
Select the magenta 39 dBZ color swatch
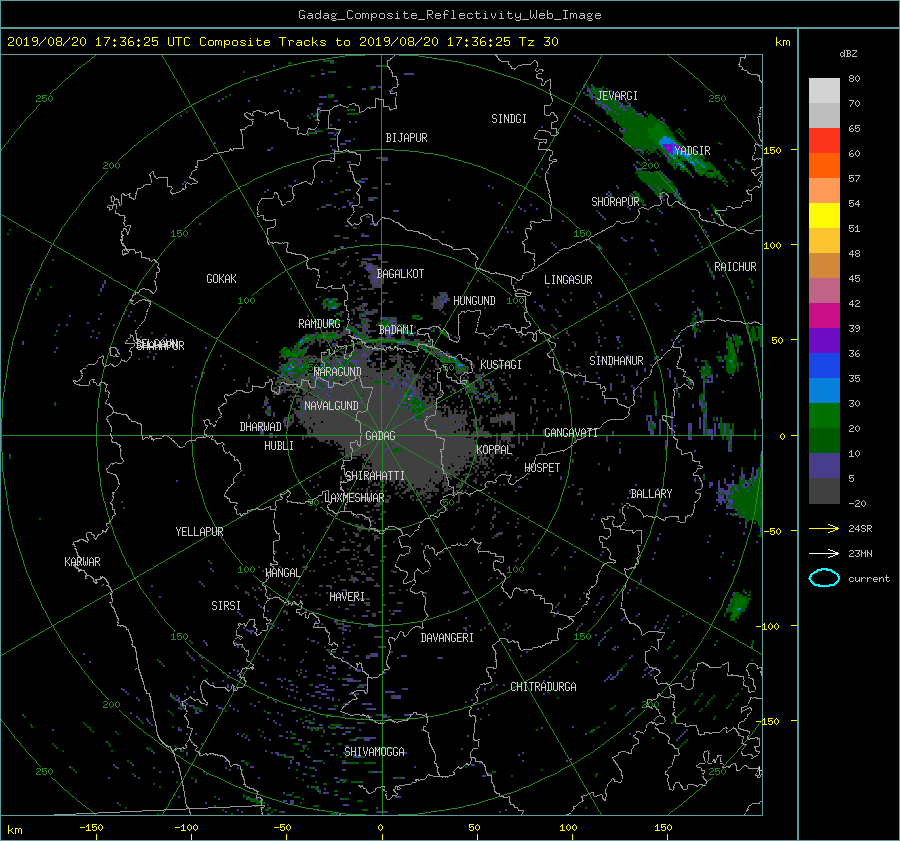tap(824, 316)
